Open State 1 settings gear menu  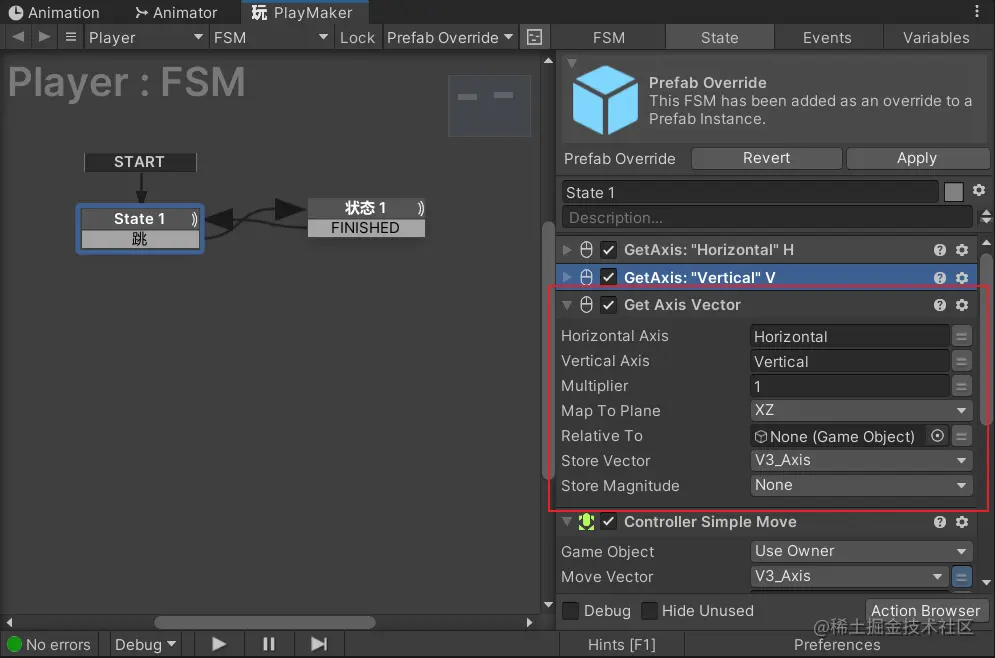click(x=979, y=190)
